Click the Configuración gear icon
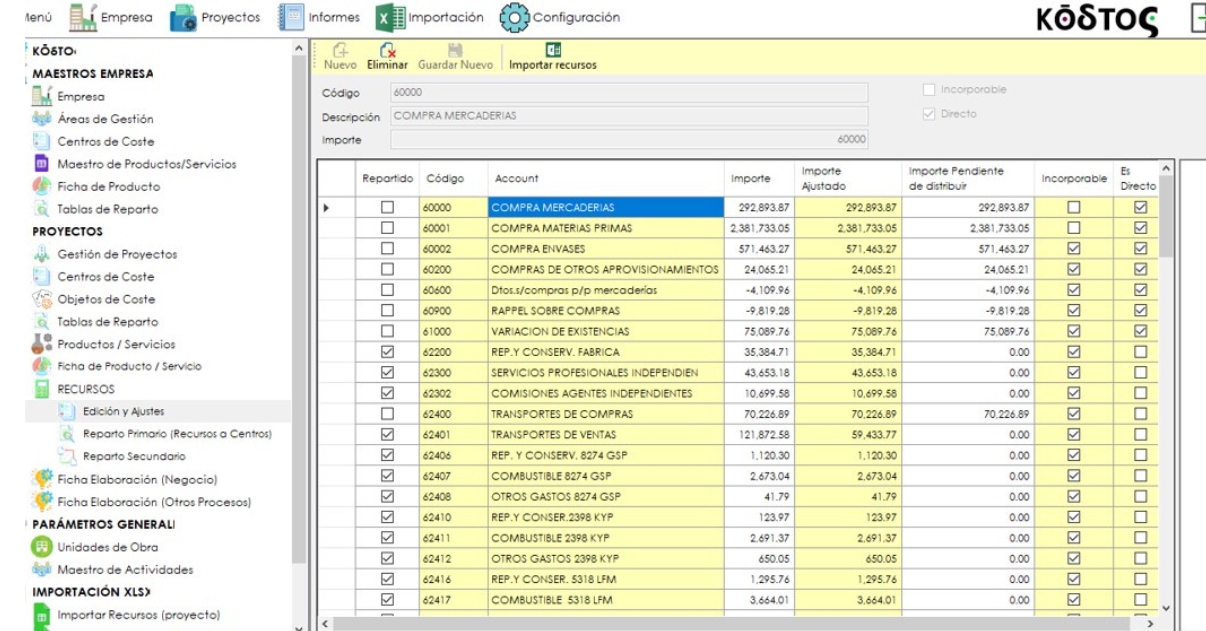1206x631 pixels. (x=513, y=18)
